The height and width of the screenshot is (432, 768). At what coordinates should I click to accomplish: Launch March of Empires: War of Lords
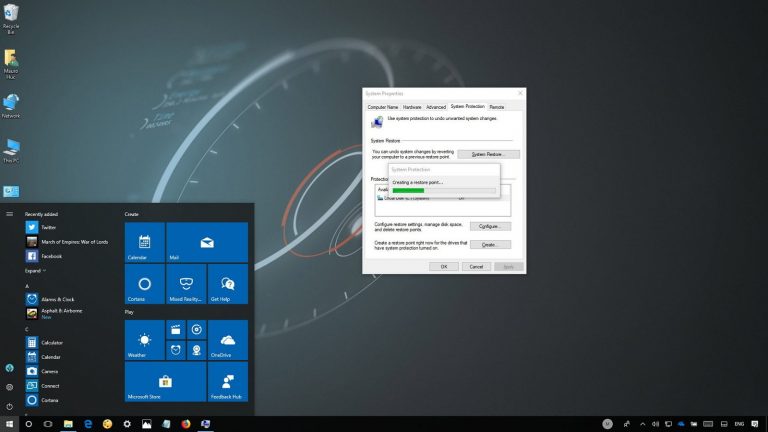click(67, 241)
